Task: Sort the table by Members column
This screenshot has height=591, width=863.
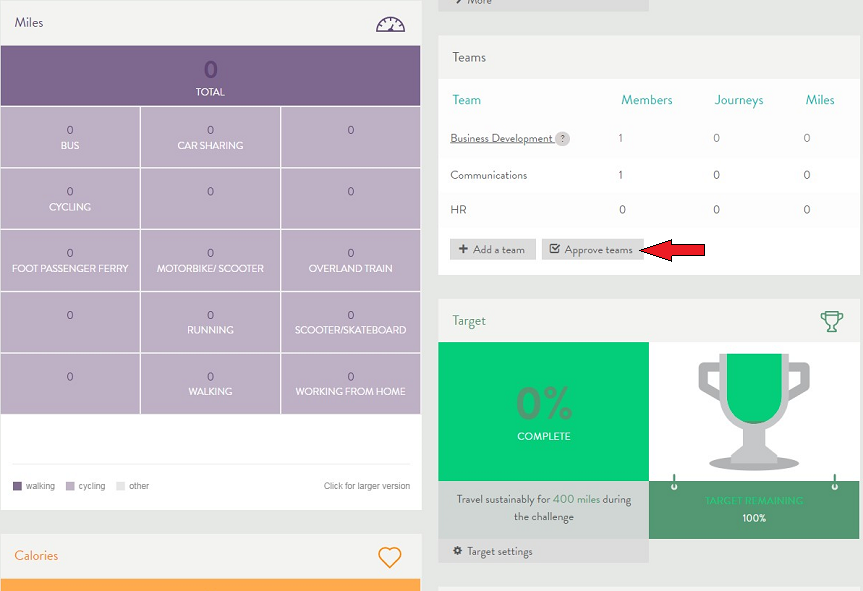Action: pyautogui.click(x=646, y=100)
